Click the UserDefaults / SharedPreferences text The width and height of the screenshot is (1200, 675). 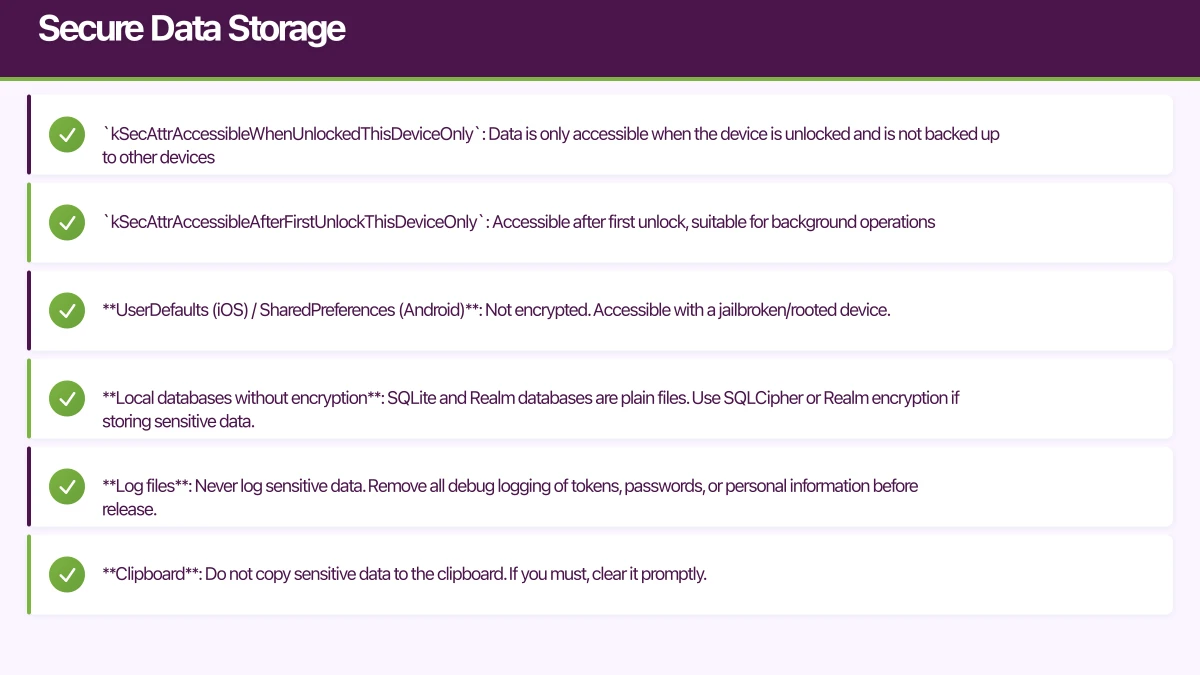coord(495,310)
